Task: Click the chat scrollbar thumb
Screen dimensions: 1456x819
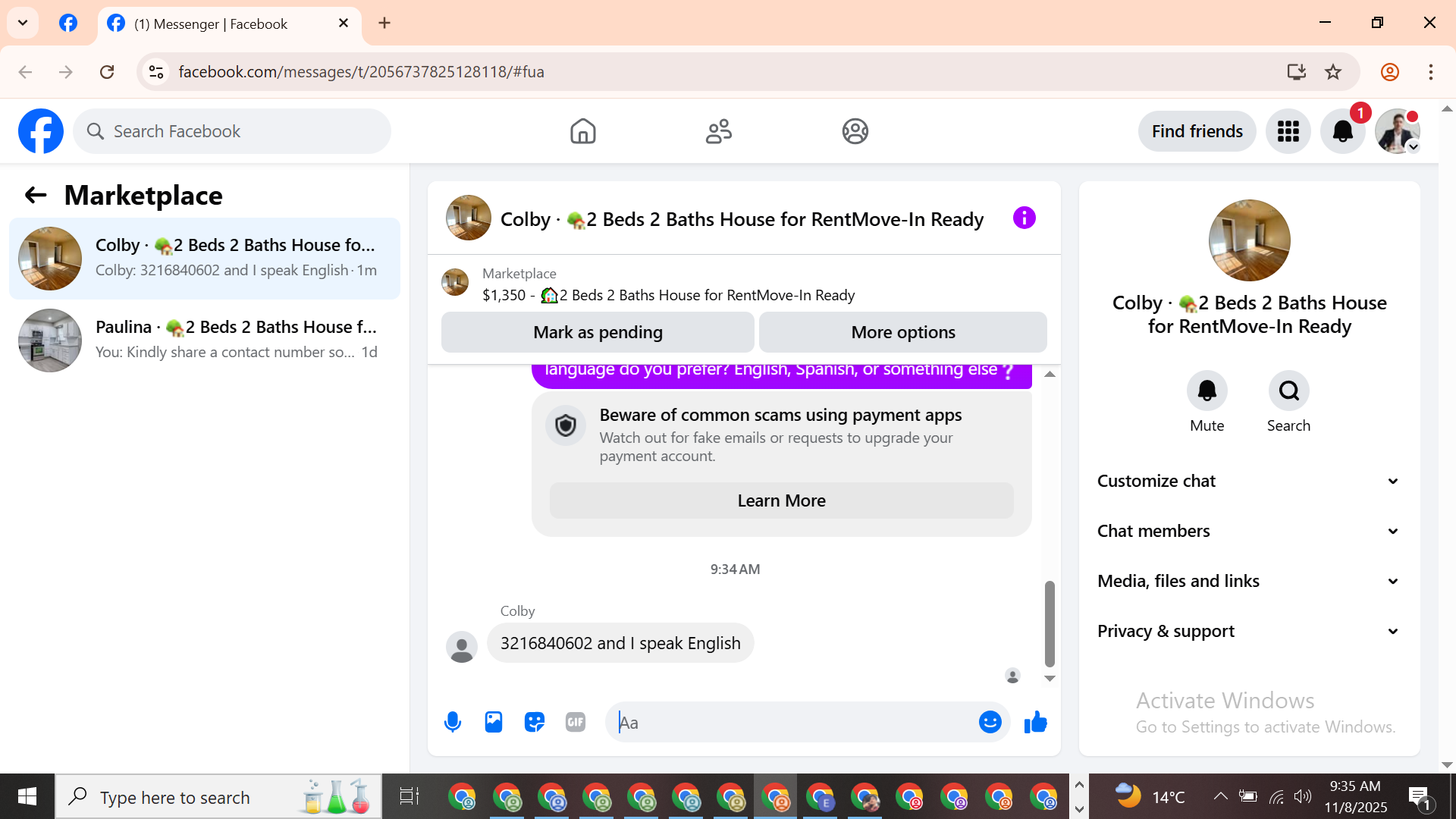Action: tap(1050, 623)
